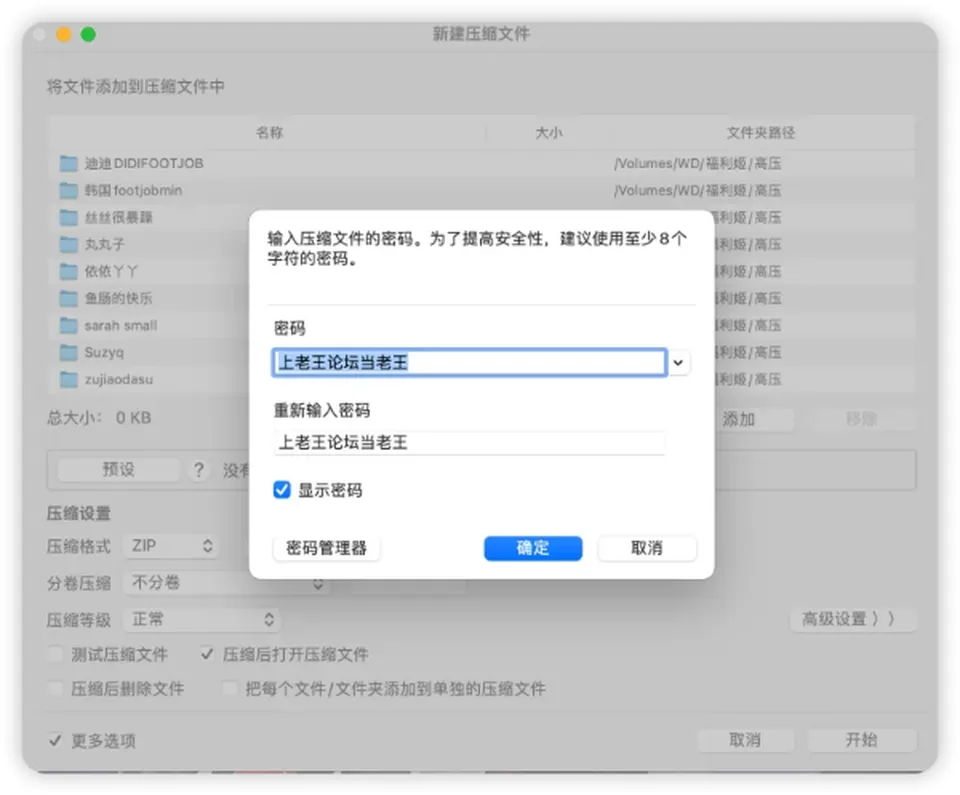This screenshot has height=795, width=960.
Task: Focus the 重新输入密码 field
Action: (x=469, y=442)
